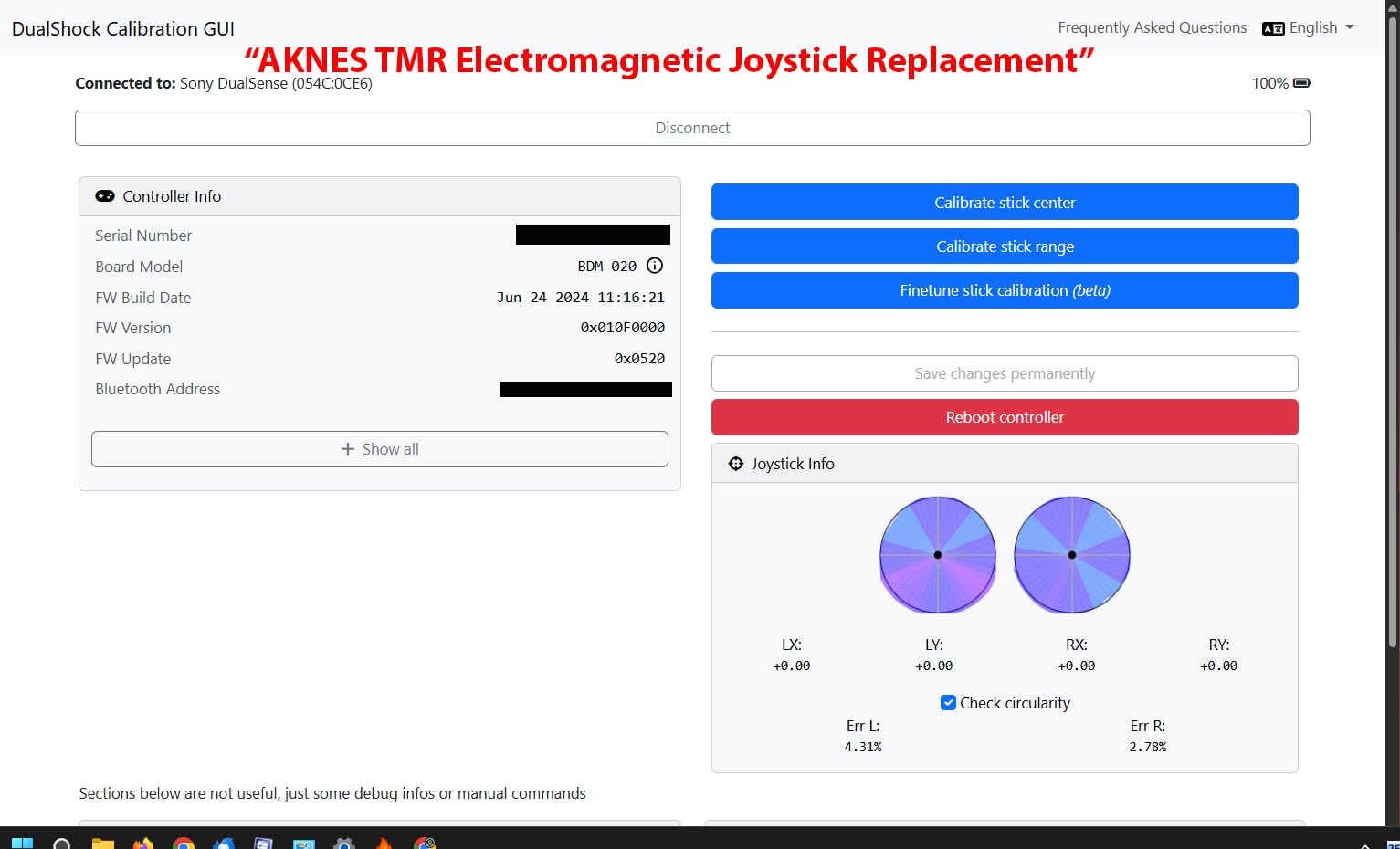Click the Board Model value BDM-020
This screenshot has width=1400, height=849.
[x=607, y=267]
